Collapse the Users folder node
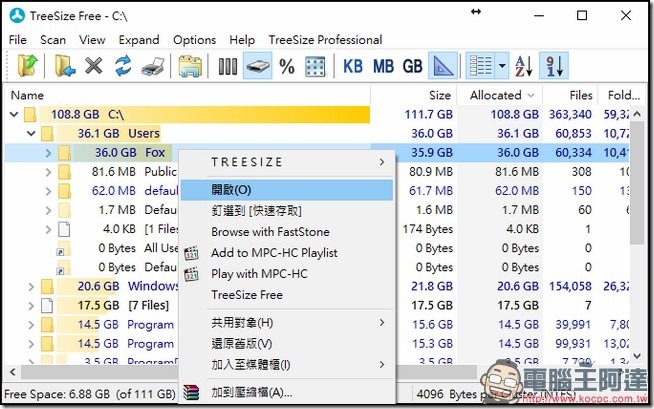Viewport: 654px width, 409px height. (31, 133)
